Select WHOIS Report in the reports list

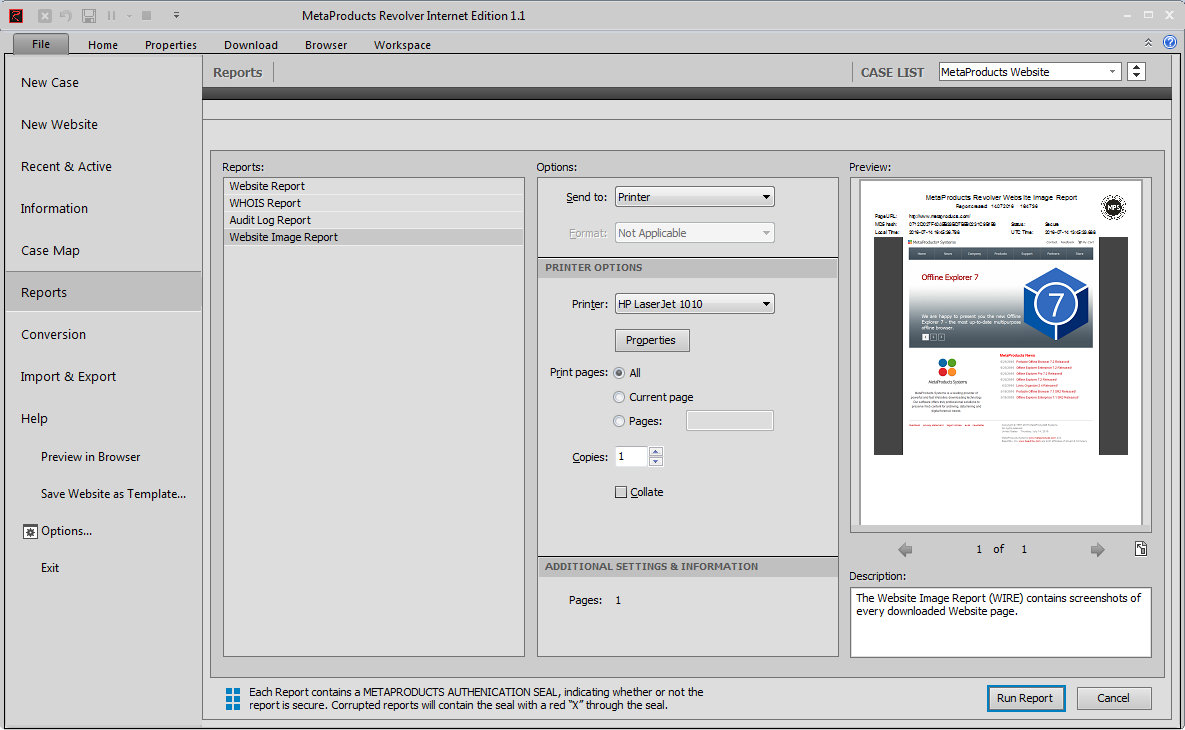click(x=265, y=203)
